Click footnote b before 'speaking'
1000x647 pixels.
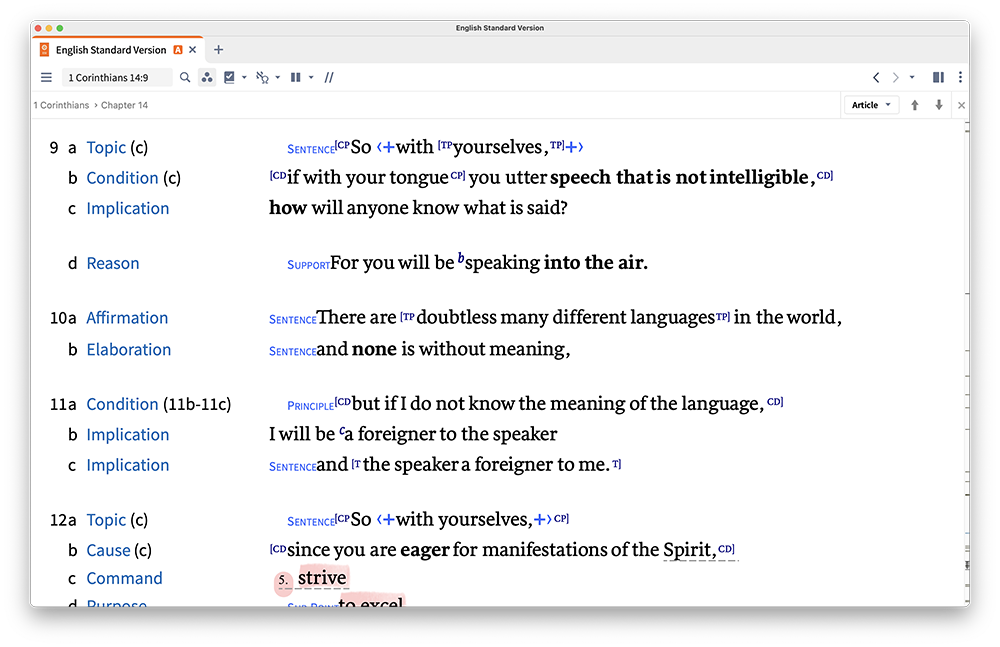[x=461, y=258]
